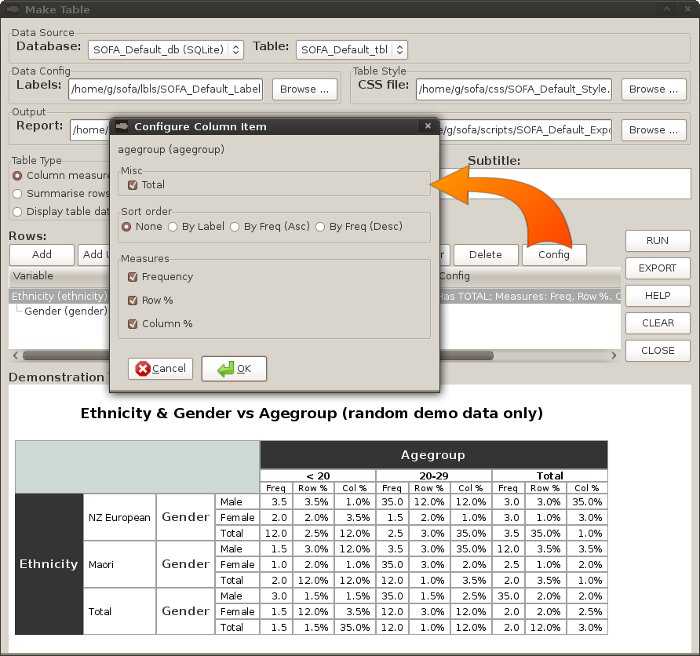Click the CLOSE button
The width and height of the screenshot is (700, 656).
(658, 351)
